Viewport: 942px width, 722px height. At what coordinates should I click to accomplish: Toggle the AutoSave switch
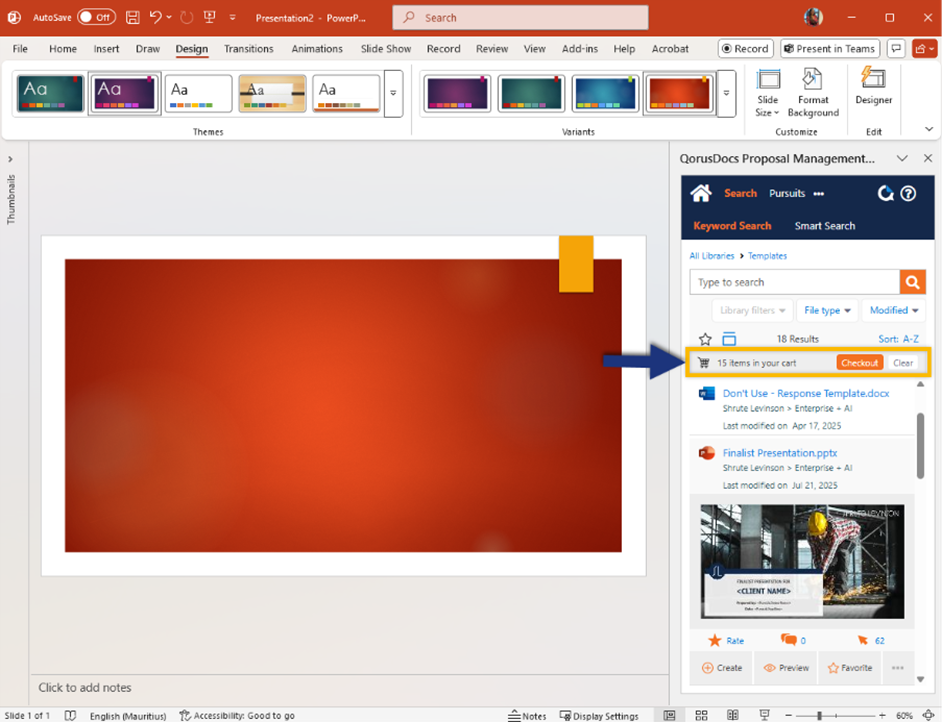96,17
